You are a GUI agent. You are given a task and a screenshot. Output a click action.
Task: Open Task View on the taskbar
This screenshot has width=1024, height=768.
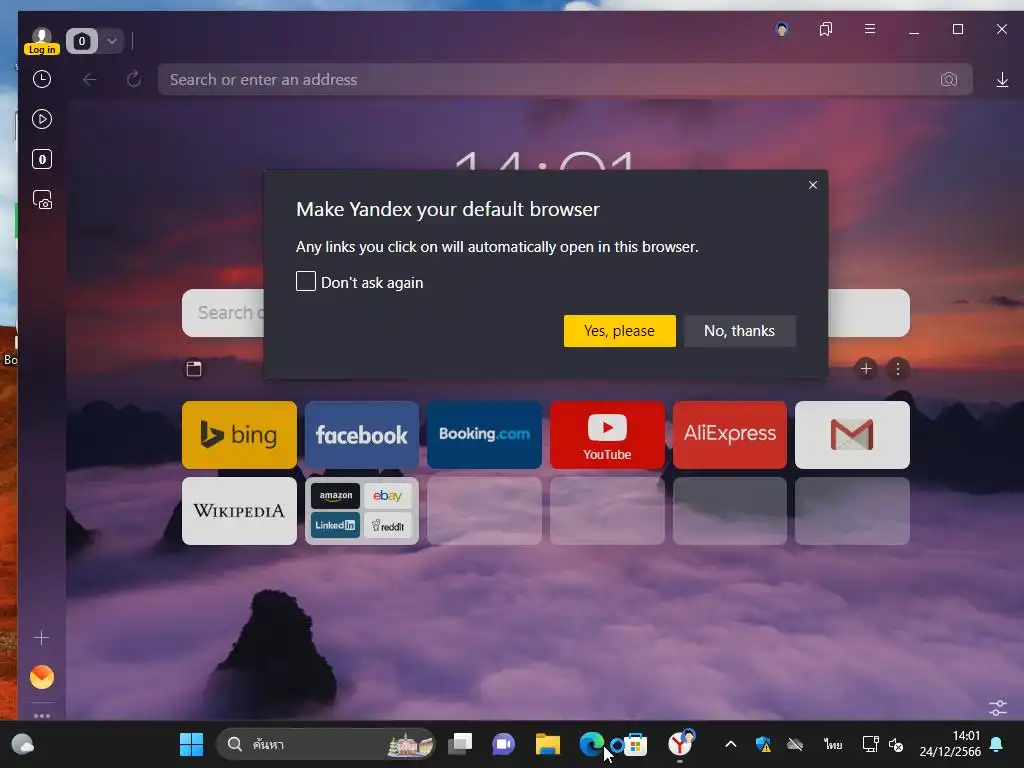point(460,744)
